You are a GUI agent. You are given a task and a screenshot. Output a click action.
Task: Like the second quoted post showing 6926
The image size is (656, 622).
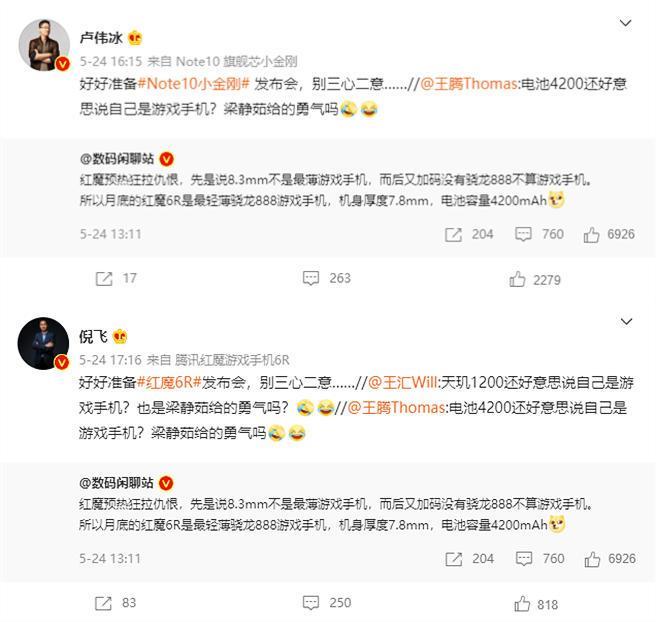[592, 559]
